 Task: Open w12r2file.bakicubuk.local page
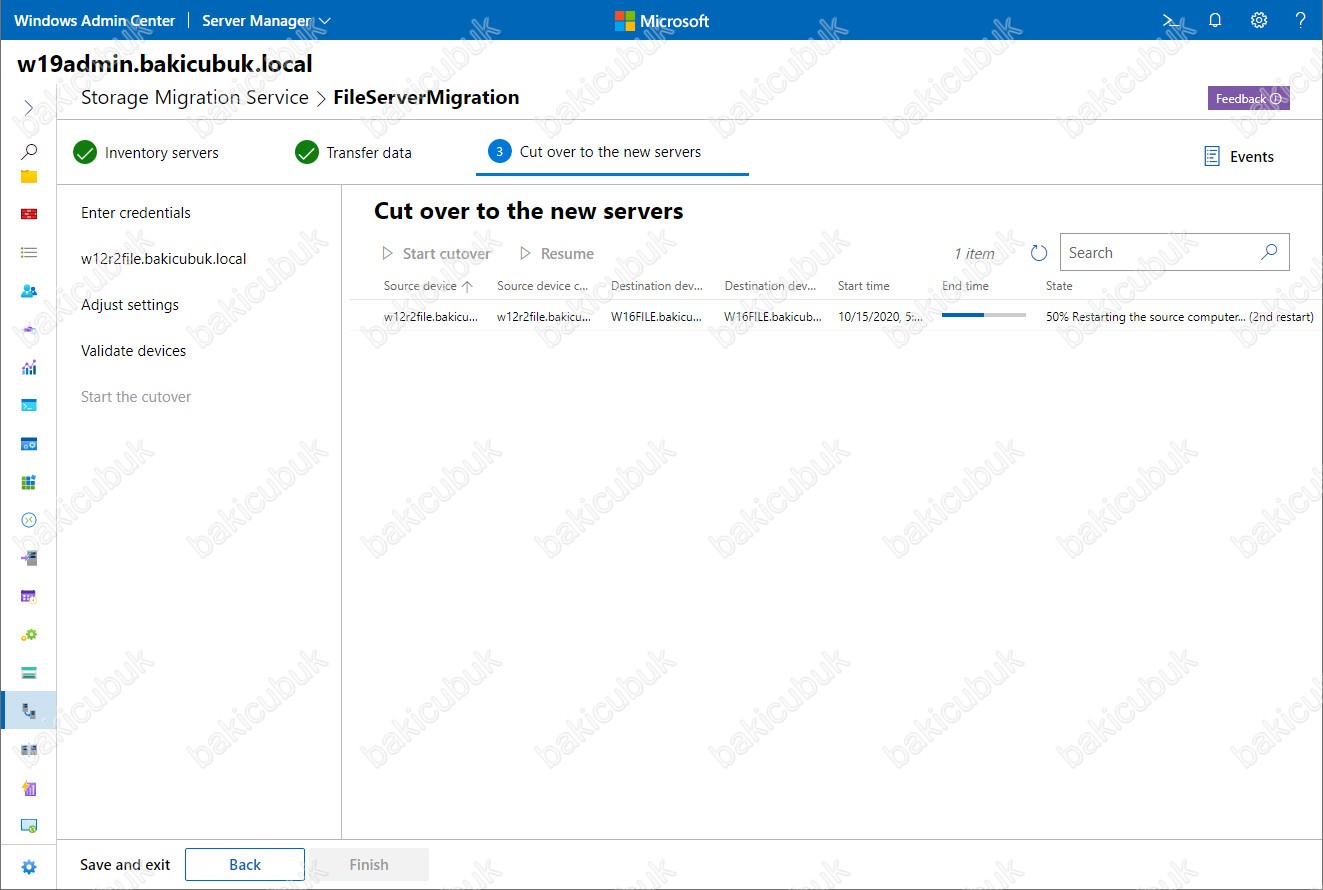tap(164, 259)
